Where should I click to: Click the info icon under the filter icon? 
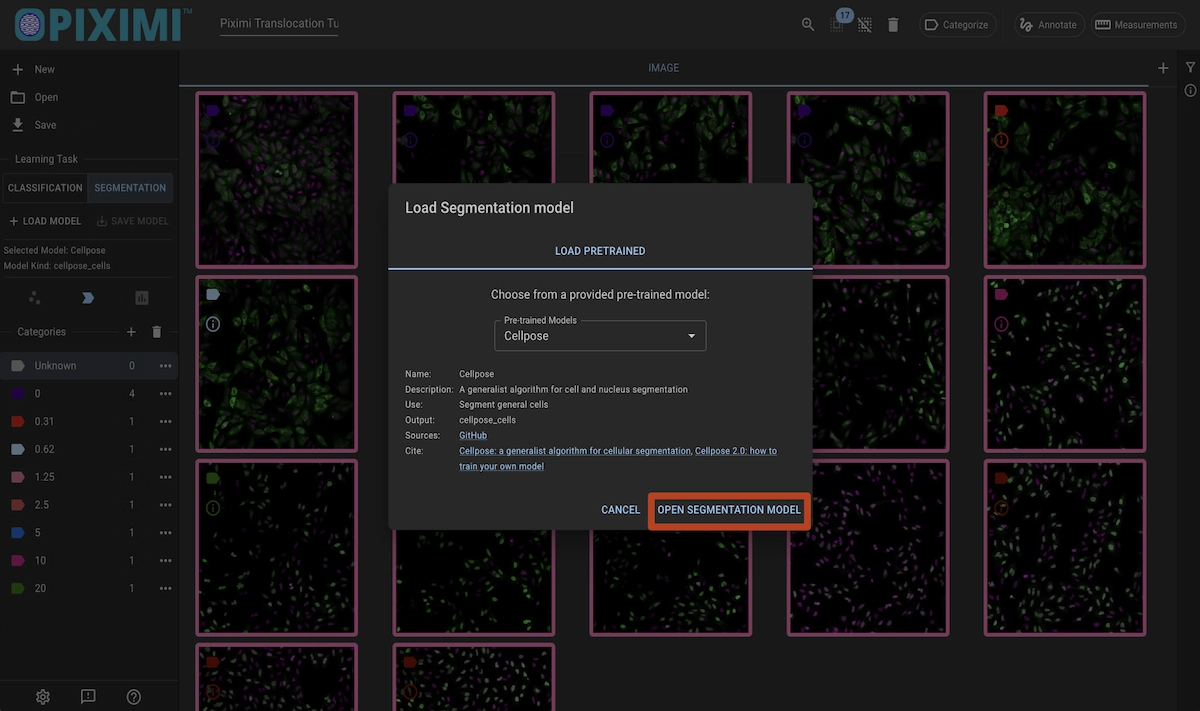click(x=1190, y=90)
